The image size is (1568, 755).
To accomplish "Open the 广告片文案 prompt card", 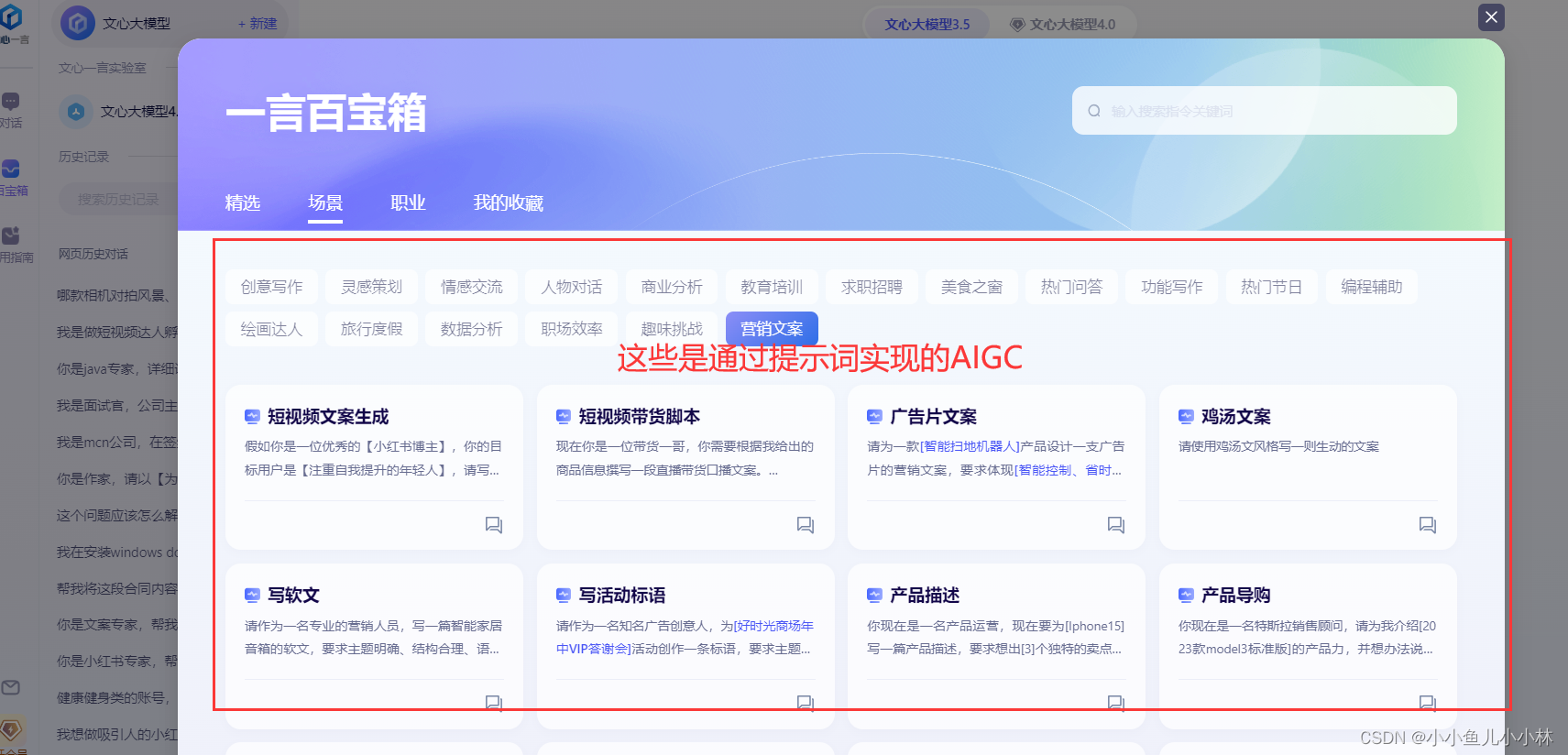I will tap(996, 467).
